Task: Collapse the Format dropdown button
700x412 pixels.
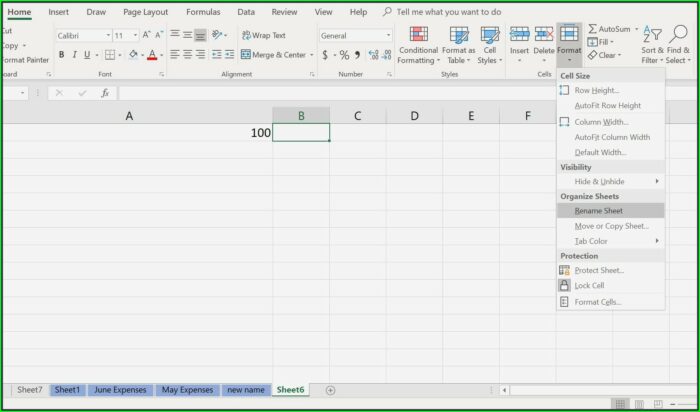Action: tap(569, 44)
